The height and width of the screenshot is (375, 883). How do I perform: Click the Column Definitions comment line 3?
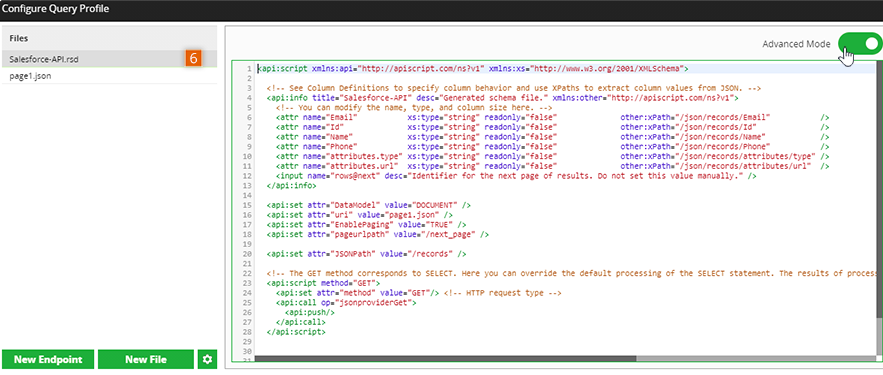pyautogui.click(x=514, y=88)
